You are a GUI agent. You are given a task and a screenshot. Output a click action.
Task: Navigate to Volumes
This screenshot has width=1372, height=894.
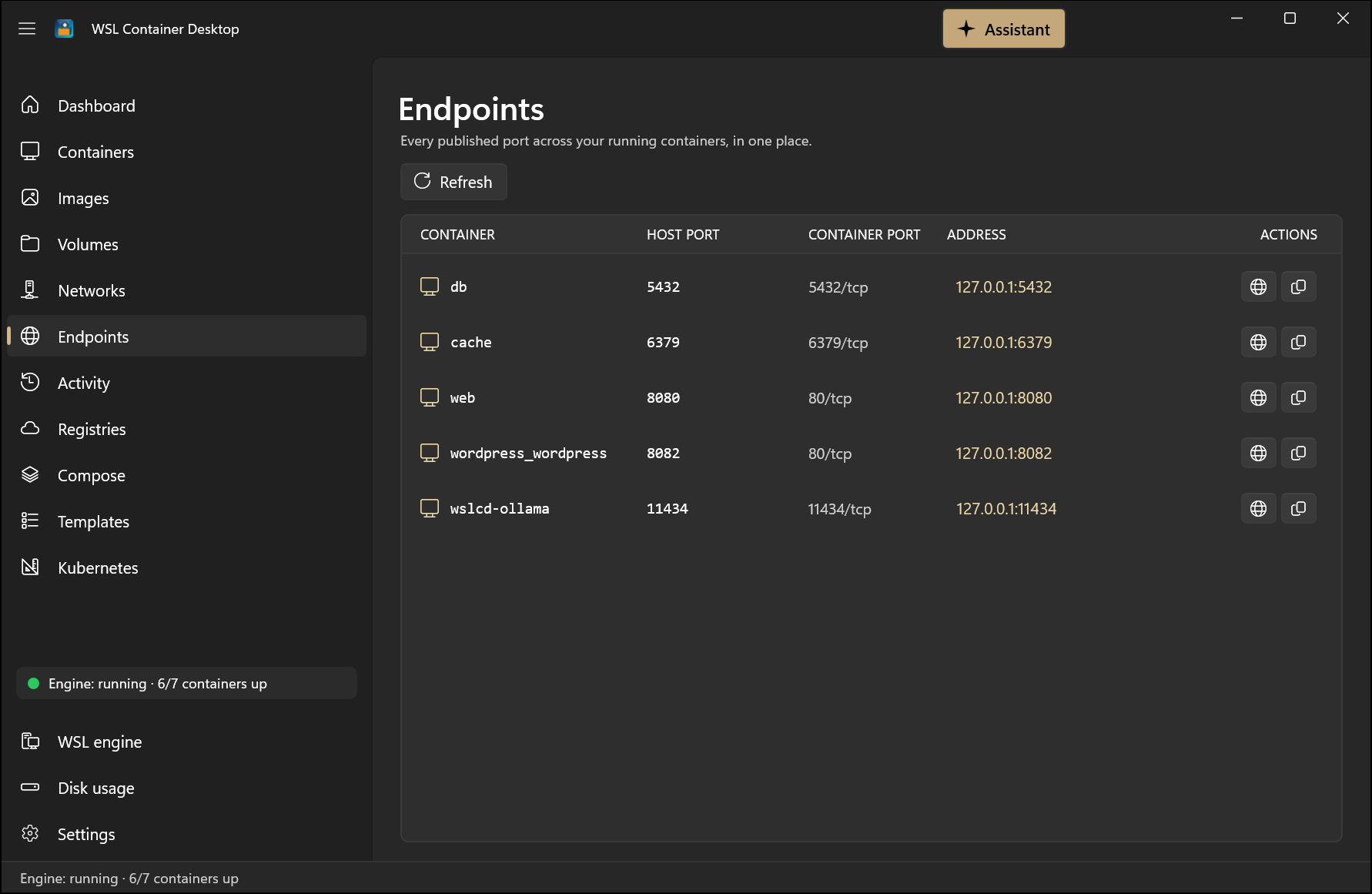point(186,244)
